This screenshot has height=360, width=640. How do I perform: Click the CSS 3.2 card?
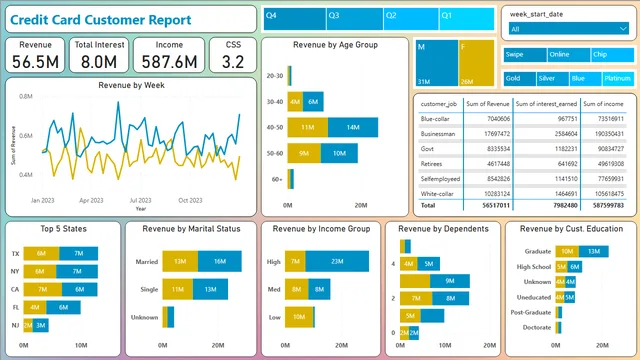click(x=233, y=55)
